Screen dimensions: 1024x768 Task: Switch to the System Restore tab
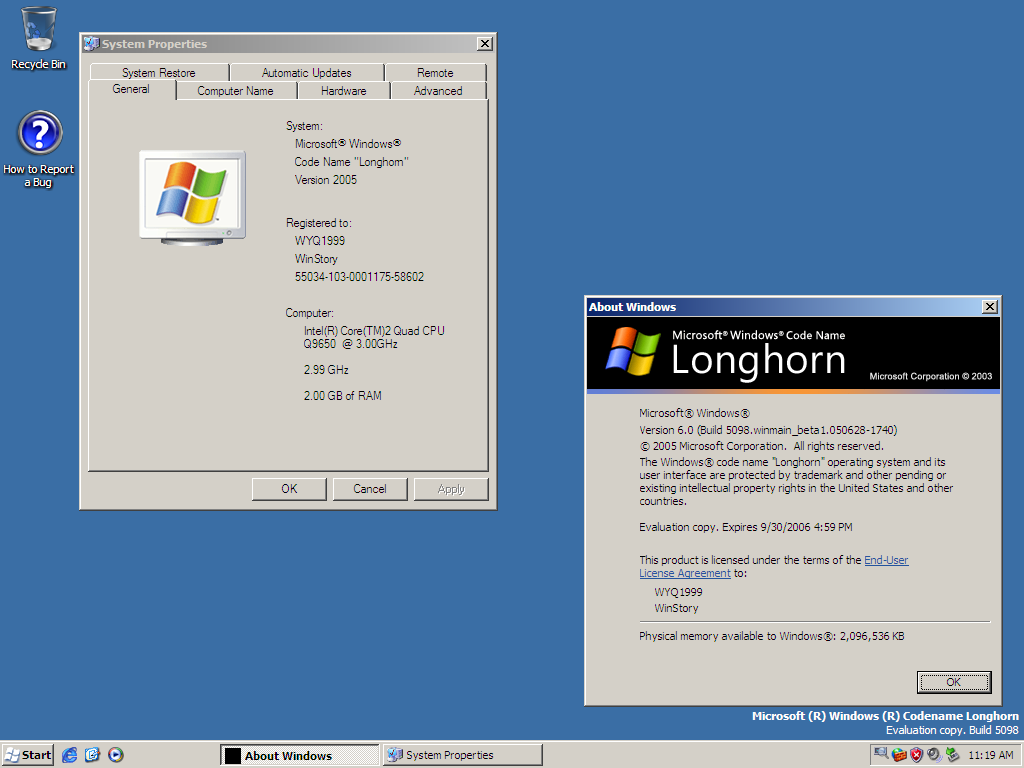[x=158, y=73]
